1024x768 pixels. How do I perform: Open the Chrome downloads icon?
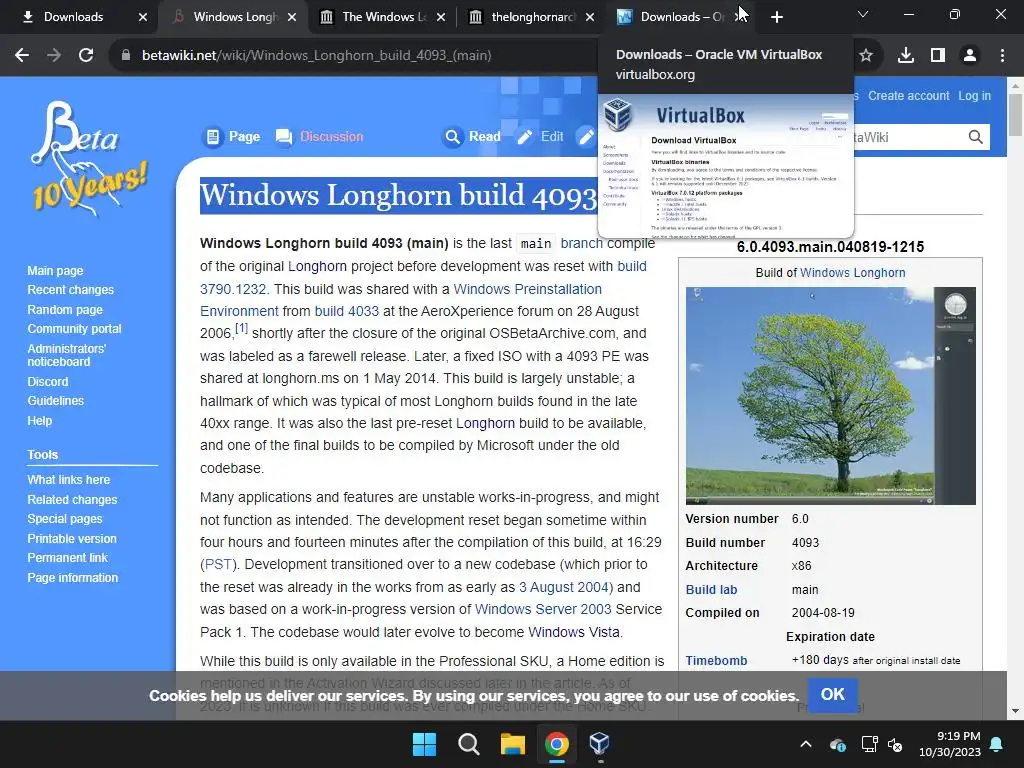pyautogui.click(x=906, y=56)
